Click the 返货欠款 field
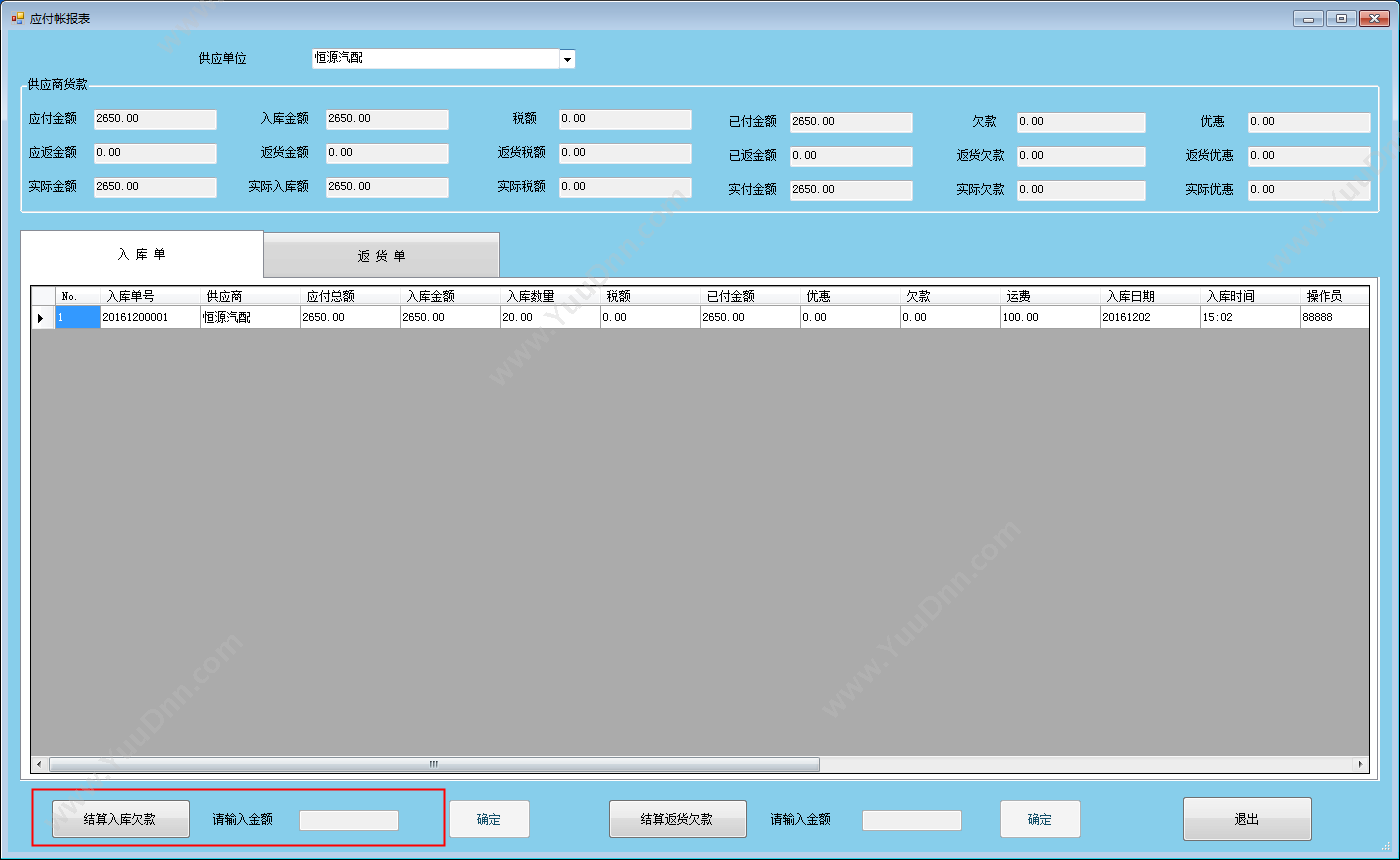Screen dimensions: 1400x860 [1081, 156]
